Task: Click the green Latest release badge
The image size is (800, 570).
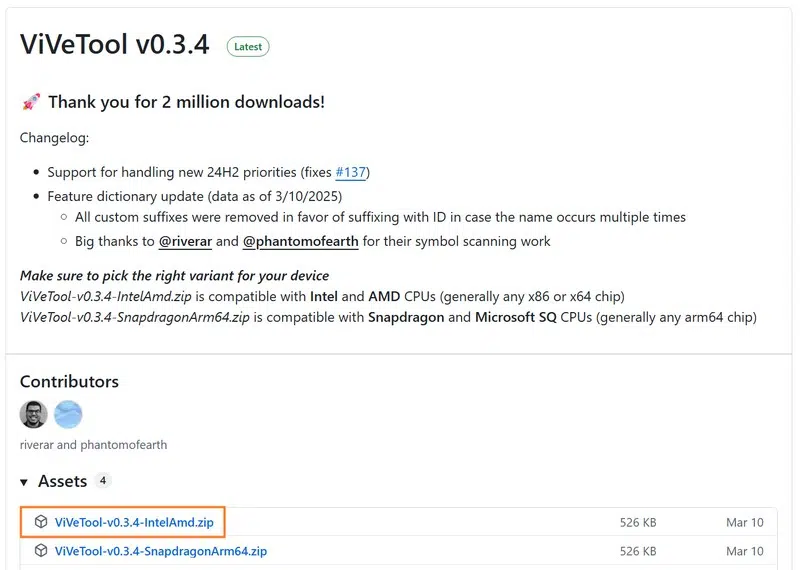Action: point(248,46)
